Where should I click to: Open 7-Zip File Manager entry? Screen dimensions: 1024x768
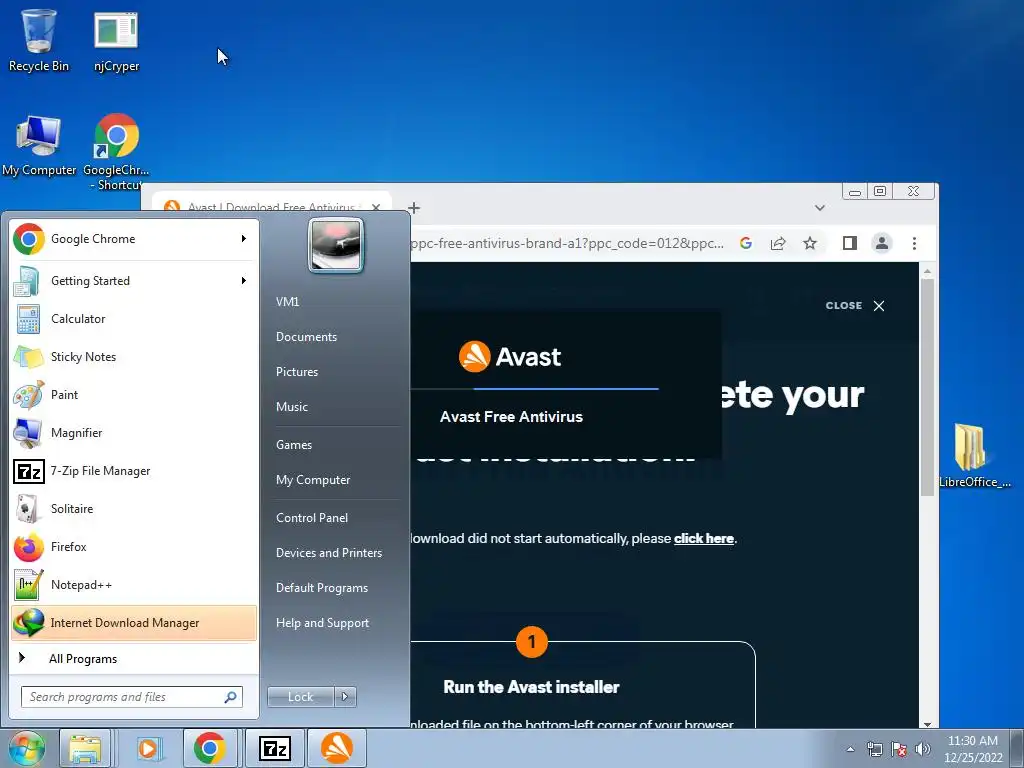pyautogui.click(x=134, y=471)
